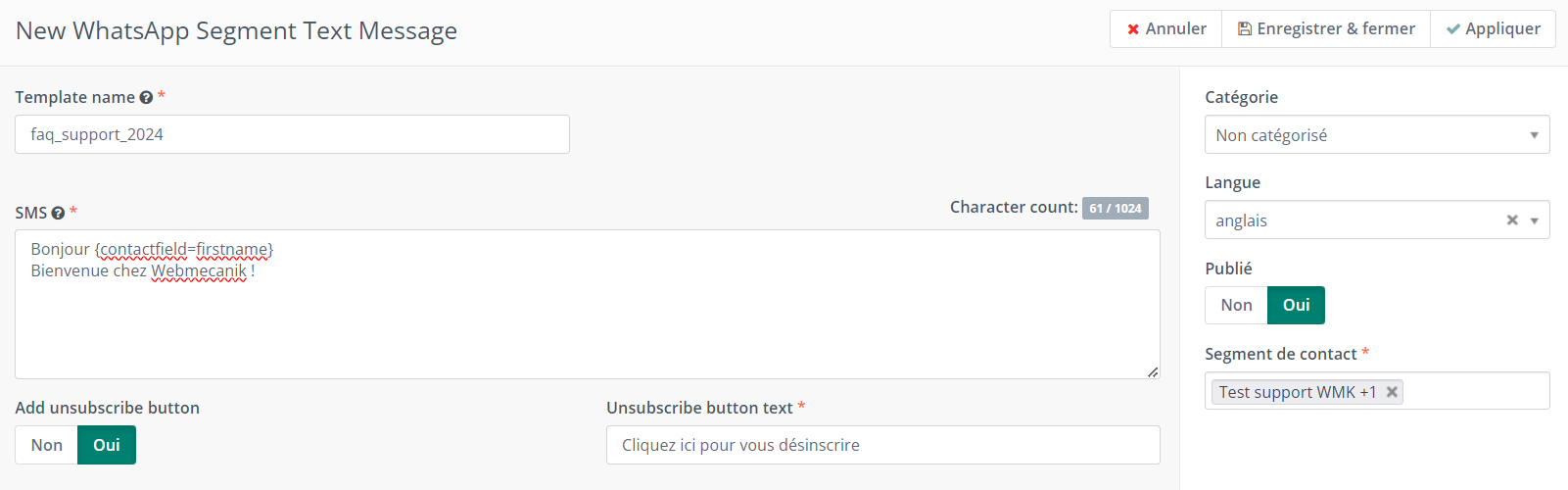Click the checkmark icon on Appliquer
This screenshot has height=490, width=1568.
tap(1453, 29)
